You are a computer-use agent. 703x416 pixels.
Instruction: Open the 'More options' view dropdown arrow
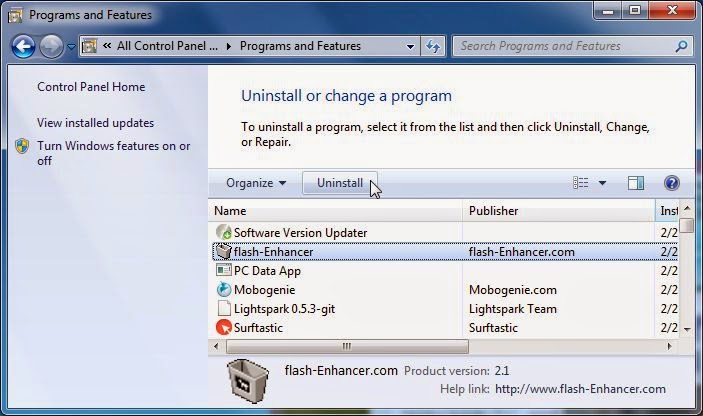(x=602, y=183)
